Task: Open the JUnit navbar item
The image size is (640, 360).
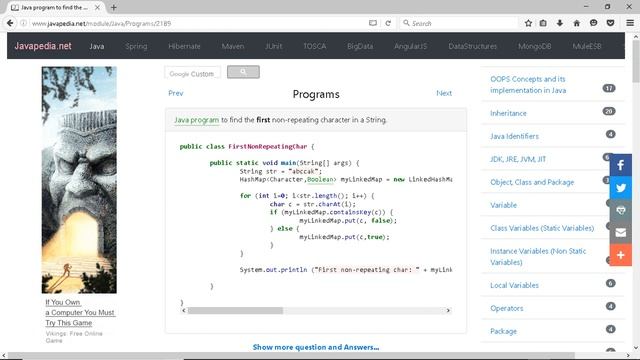Action: pyautogui.click(x=273, y=47)
